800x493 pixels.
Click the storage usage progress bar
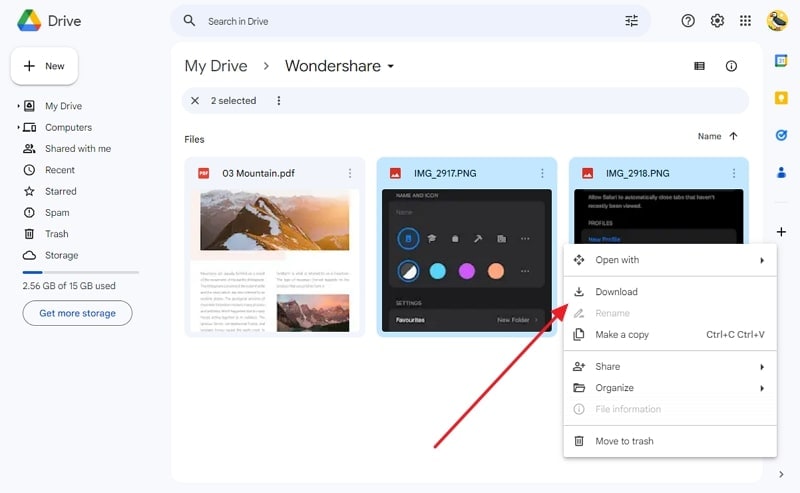click(81, 273)
